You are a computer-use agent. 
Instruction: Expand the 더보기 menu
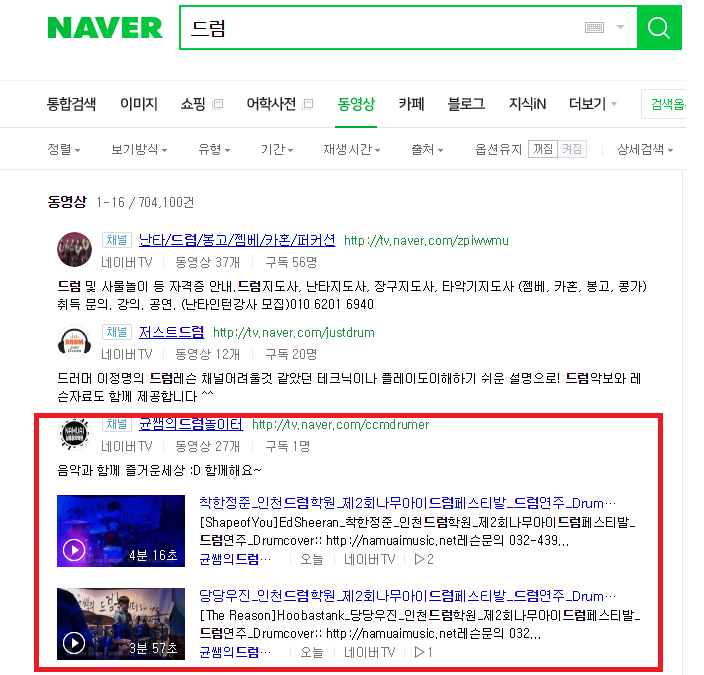593,104
